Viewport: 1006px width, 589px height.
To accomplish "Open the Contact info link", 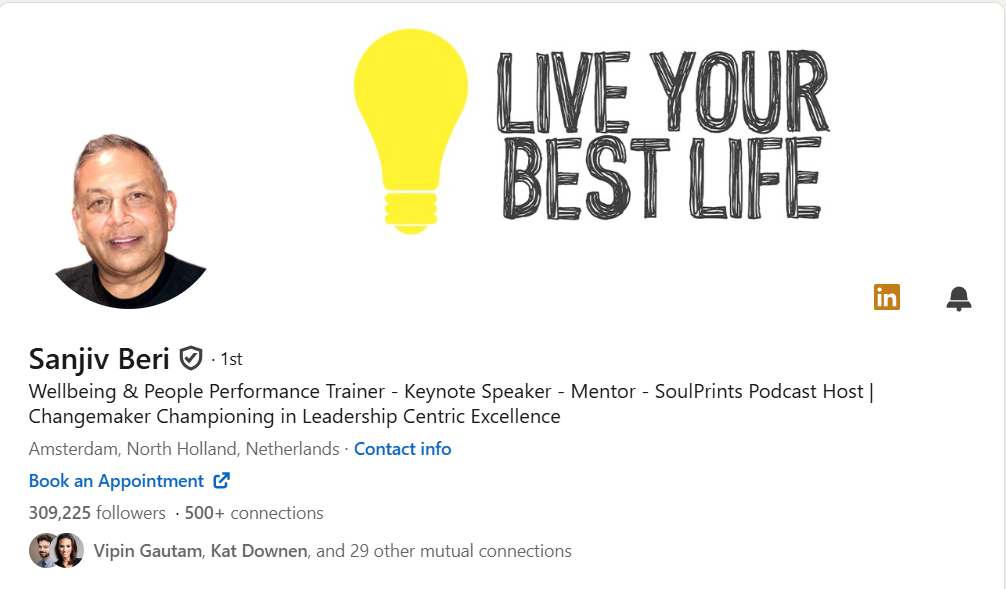I will point(402,449).
